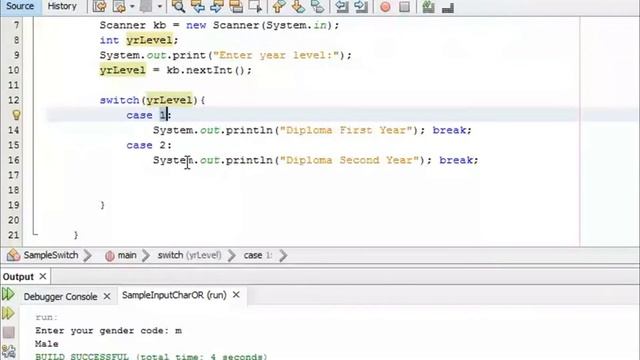Screen dimensions: 640x360
Task: Toggle Rectangular Selection mode
Action: (x=255, y=7)
